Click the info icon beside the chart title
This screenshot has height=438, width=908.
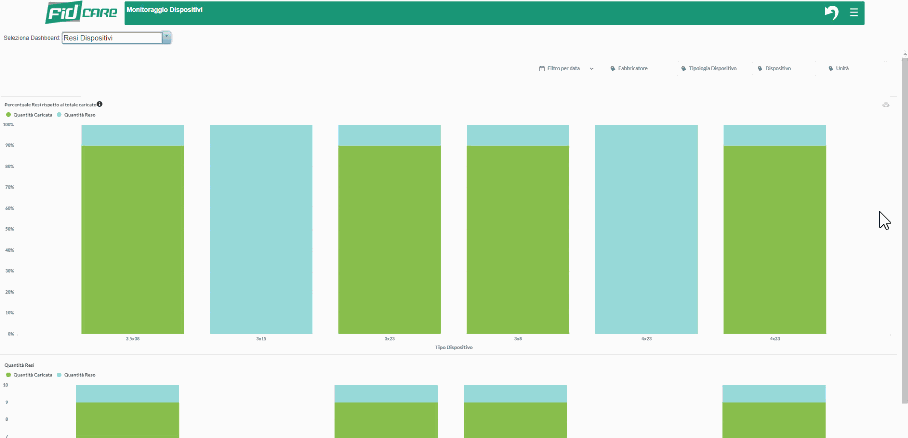pos(100,104)
